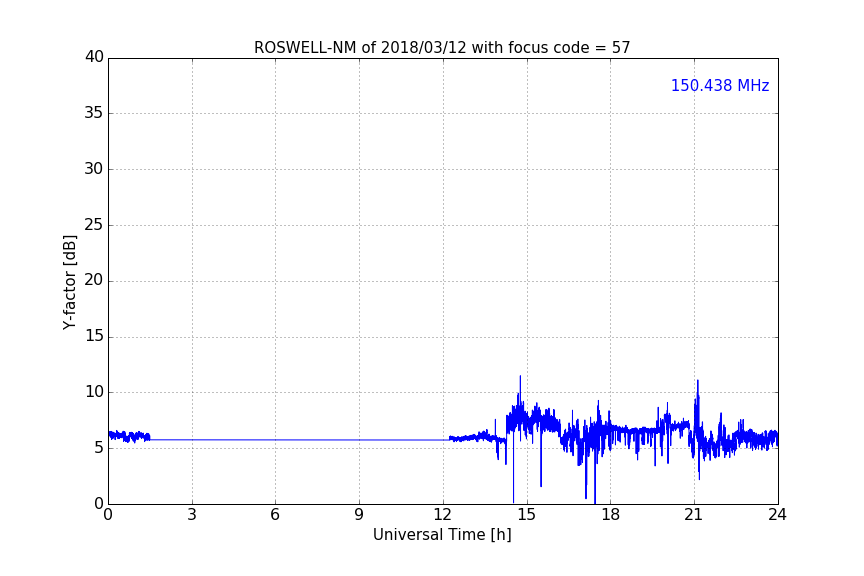Click the x-axis tick label '6'
The height and width of the screenshot is (576, 864).
coord(275,515)
